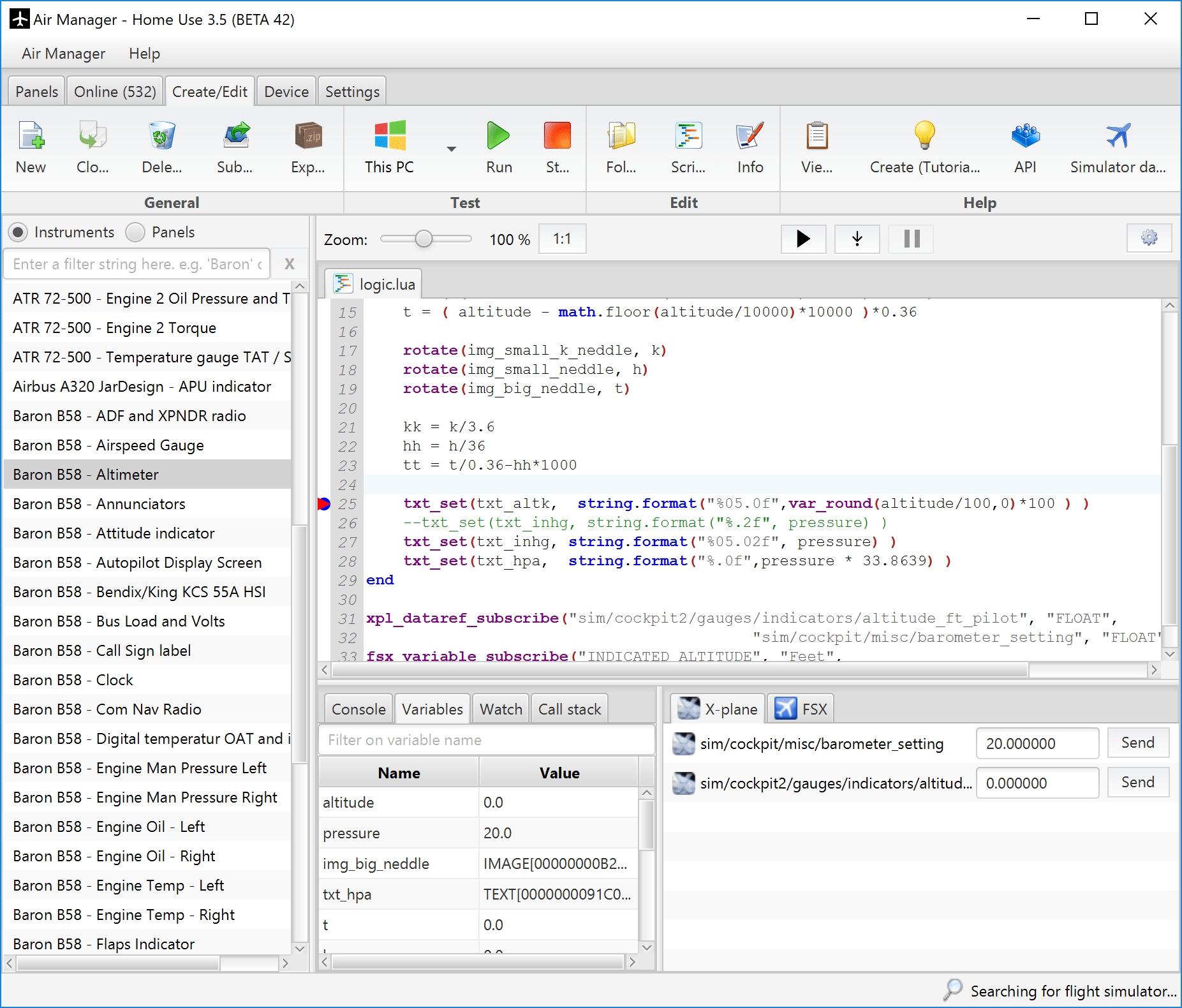Select Baron B58 - Clock instrument
Screen dimensions: 1182x1008
147,680
